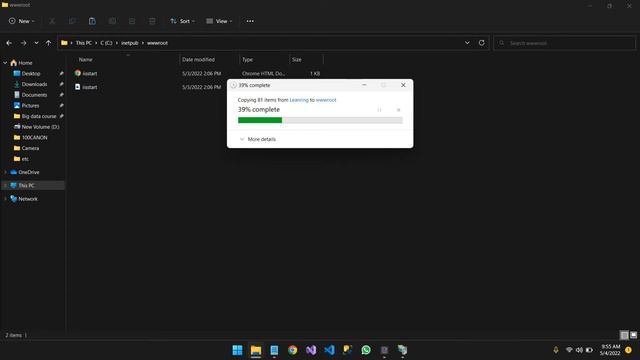This screenshot has height=360, width=640.
Task: Collapse the Home tree node
Action: coord(5,63)
